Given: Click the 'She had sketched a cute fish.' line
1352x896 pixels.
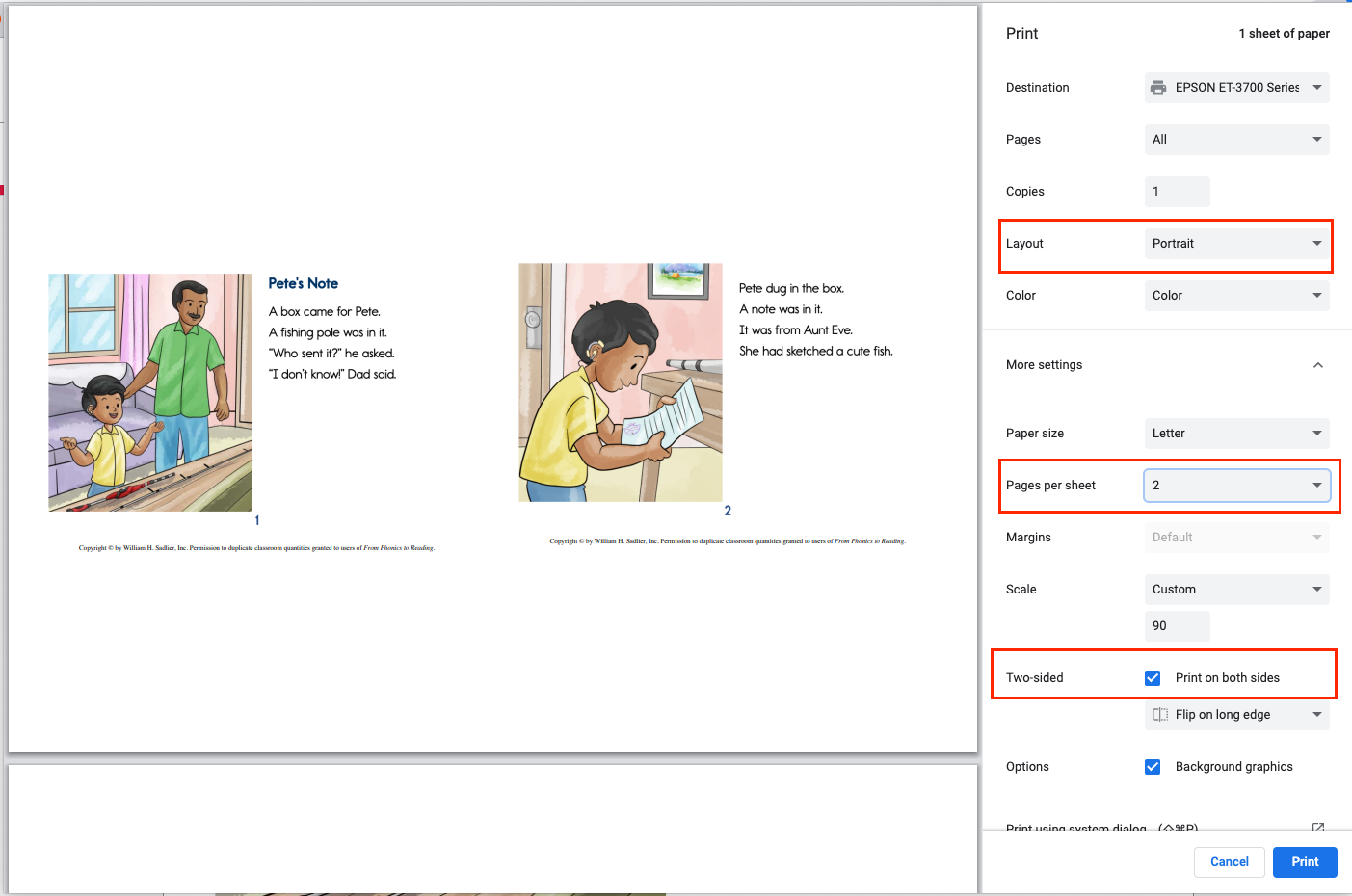Looking at the screenshot, I should click(x=816, y=351).
